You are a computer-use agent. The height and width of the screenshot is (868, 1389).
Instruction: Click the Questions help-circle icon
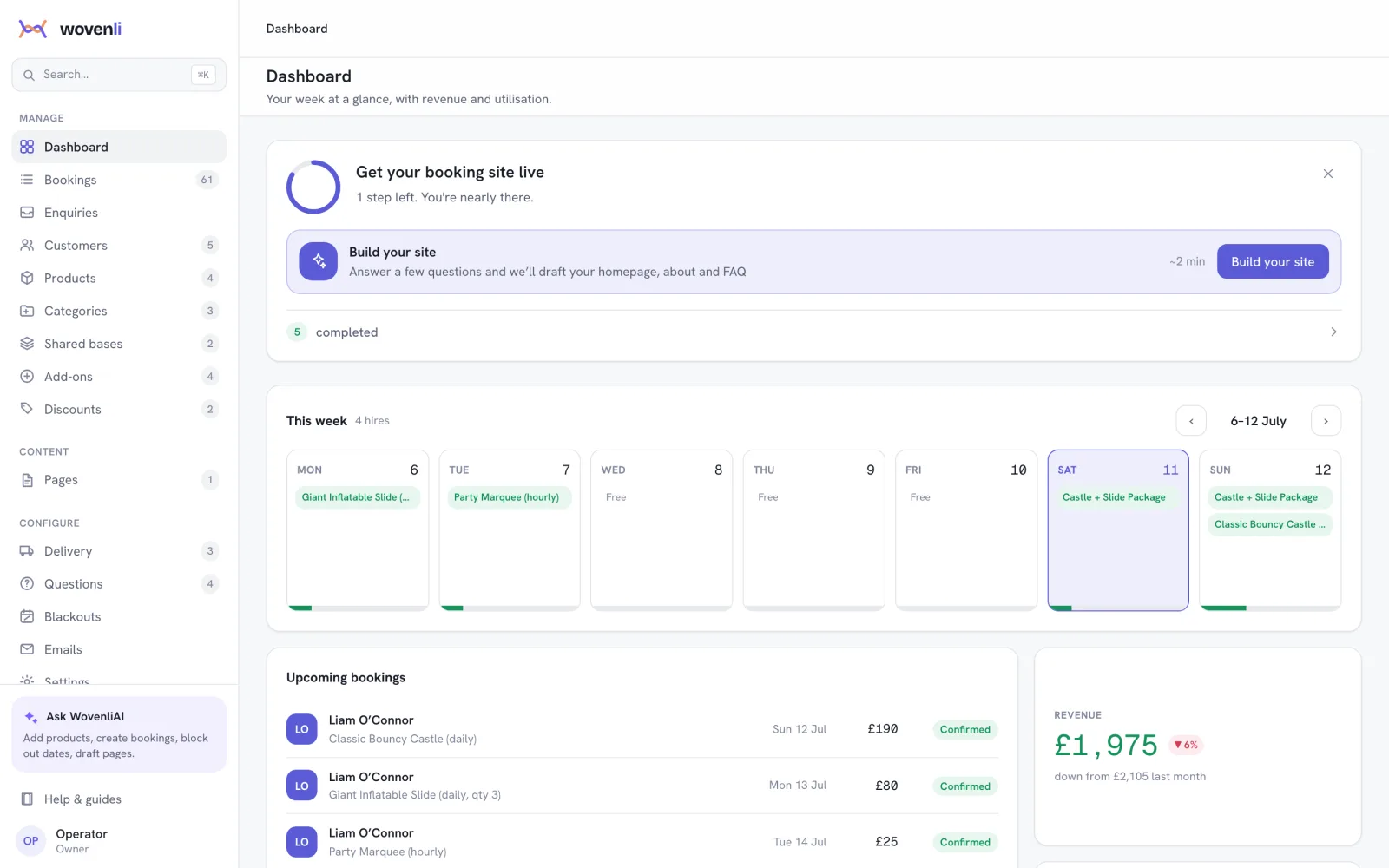point(27,584)
